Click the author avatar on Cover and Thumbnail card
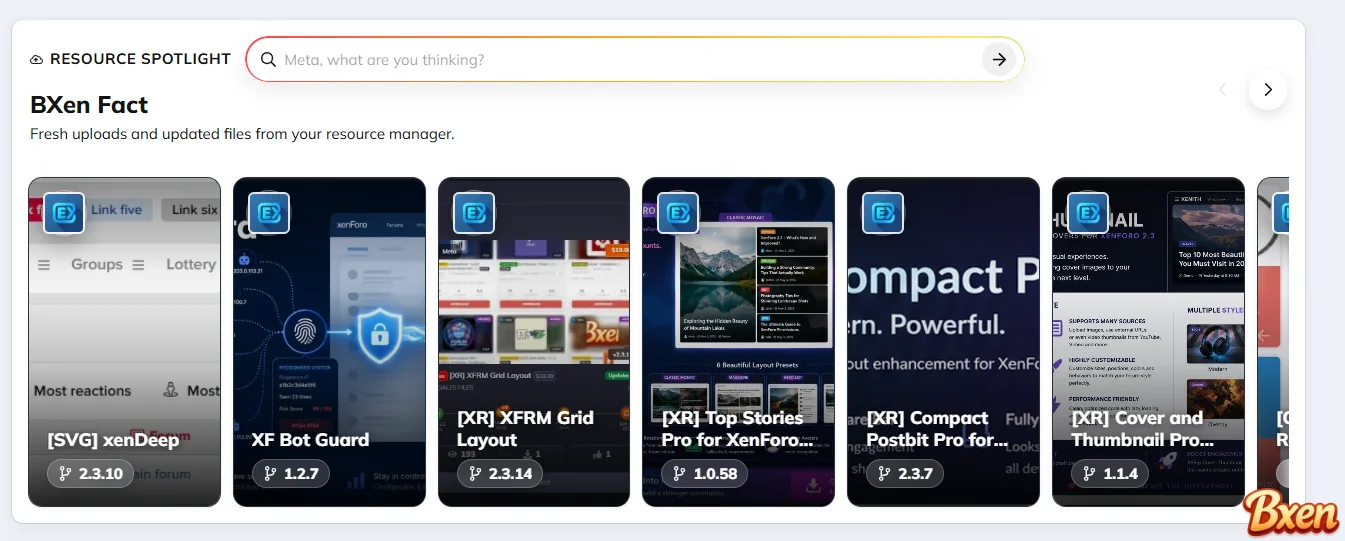This screenshot has width=1345, height=541. (x=1088, y=213)
